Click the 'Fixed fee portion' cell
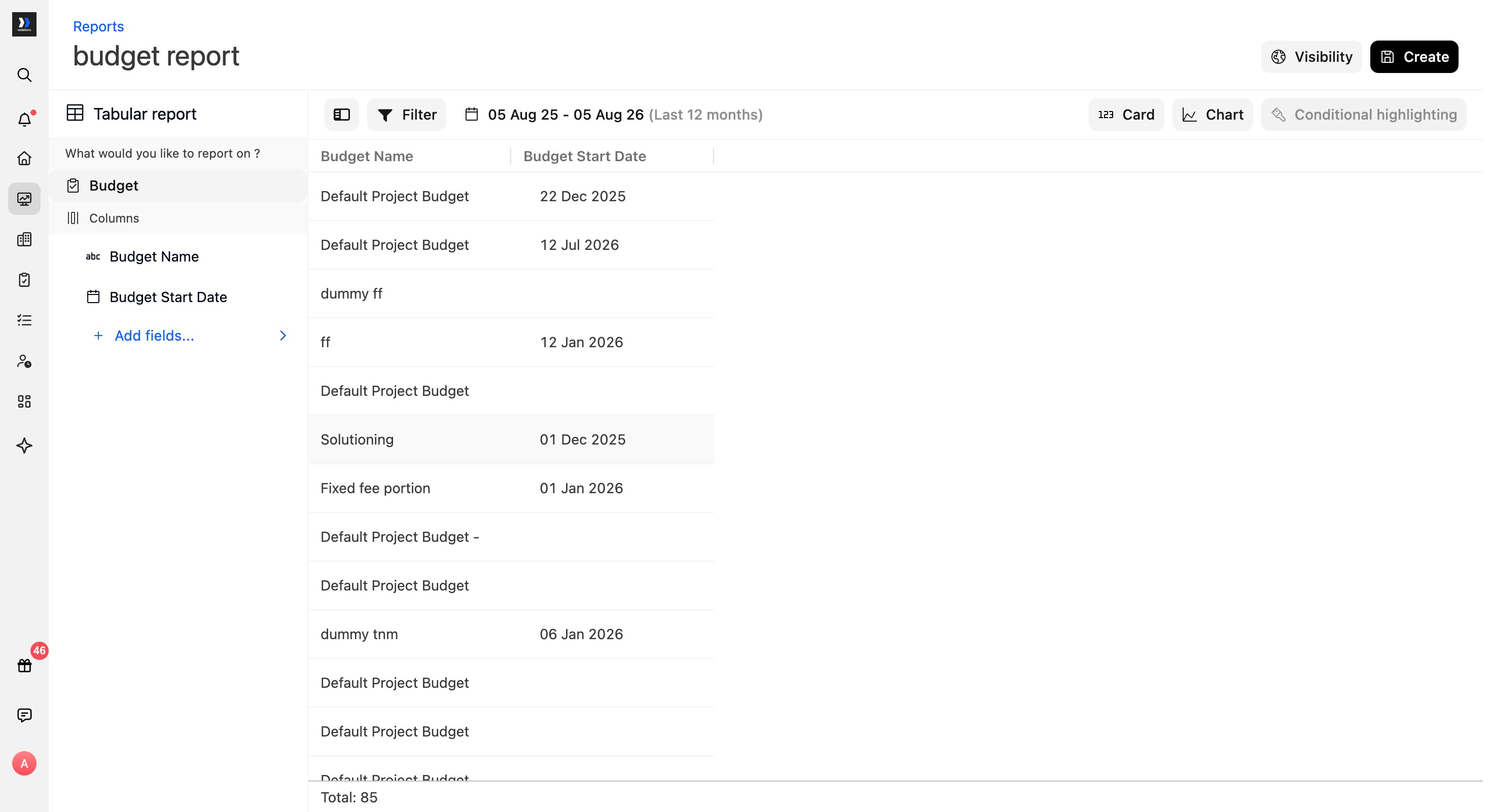1491x812 pixels. [376, 488]
